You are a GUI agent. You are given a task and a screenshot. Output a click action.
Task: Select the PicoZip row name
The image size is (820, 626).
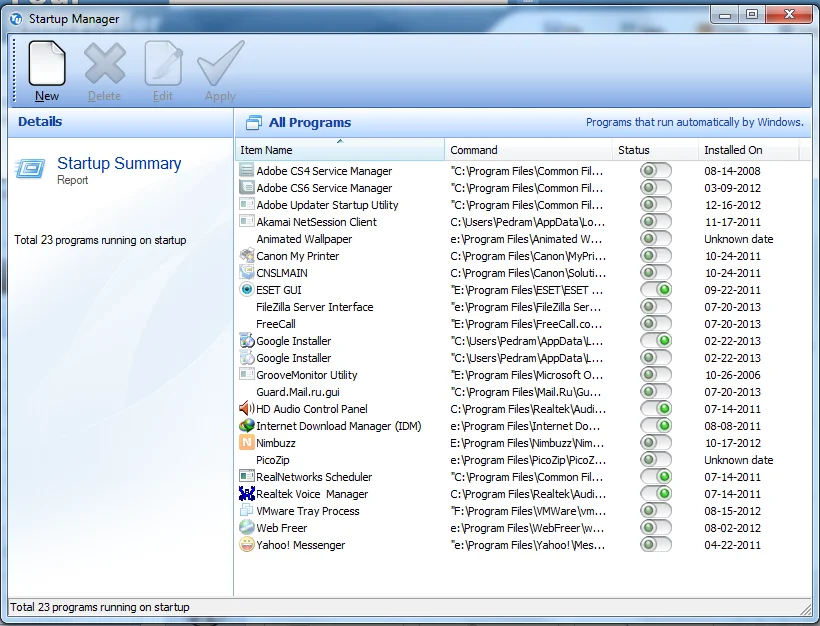click(272, 460)
